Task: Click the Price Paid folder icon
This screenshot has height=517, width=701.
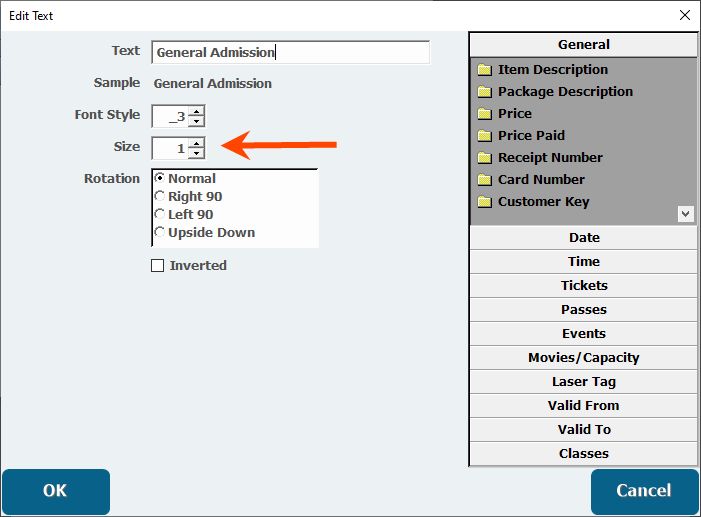Action: [485, 136]
